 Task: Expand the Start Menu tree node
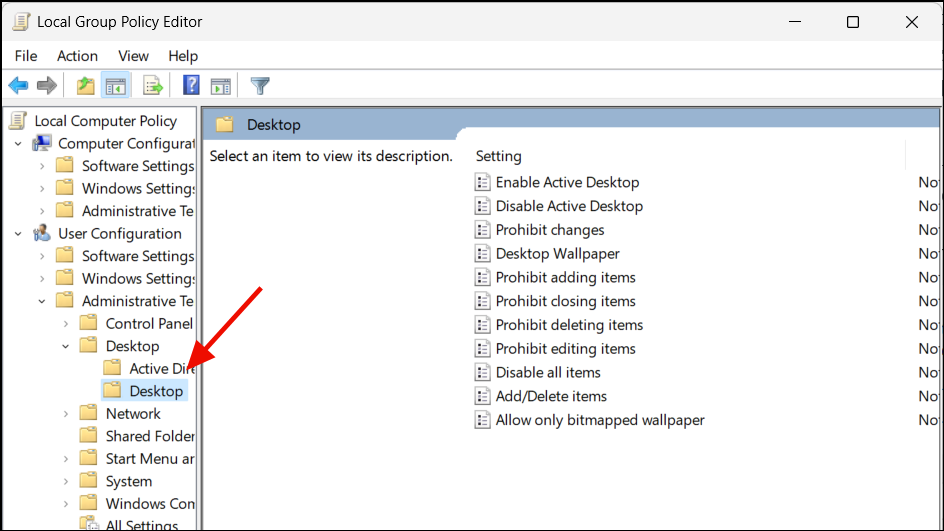click(66, 459)
